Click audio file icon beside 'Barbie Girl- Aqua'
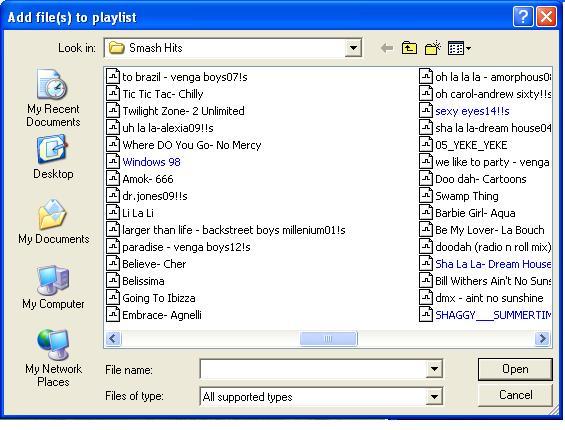Viewport: 565px width, 430px height. [426, 213]
